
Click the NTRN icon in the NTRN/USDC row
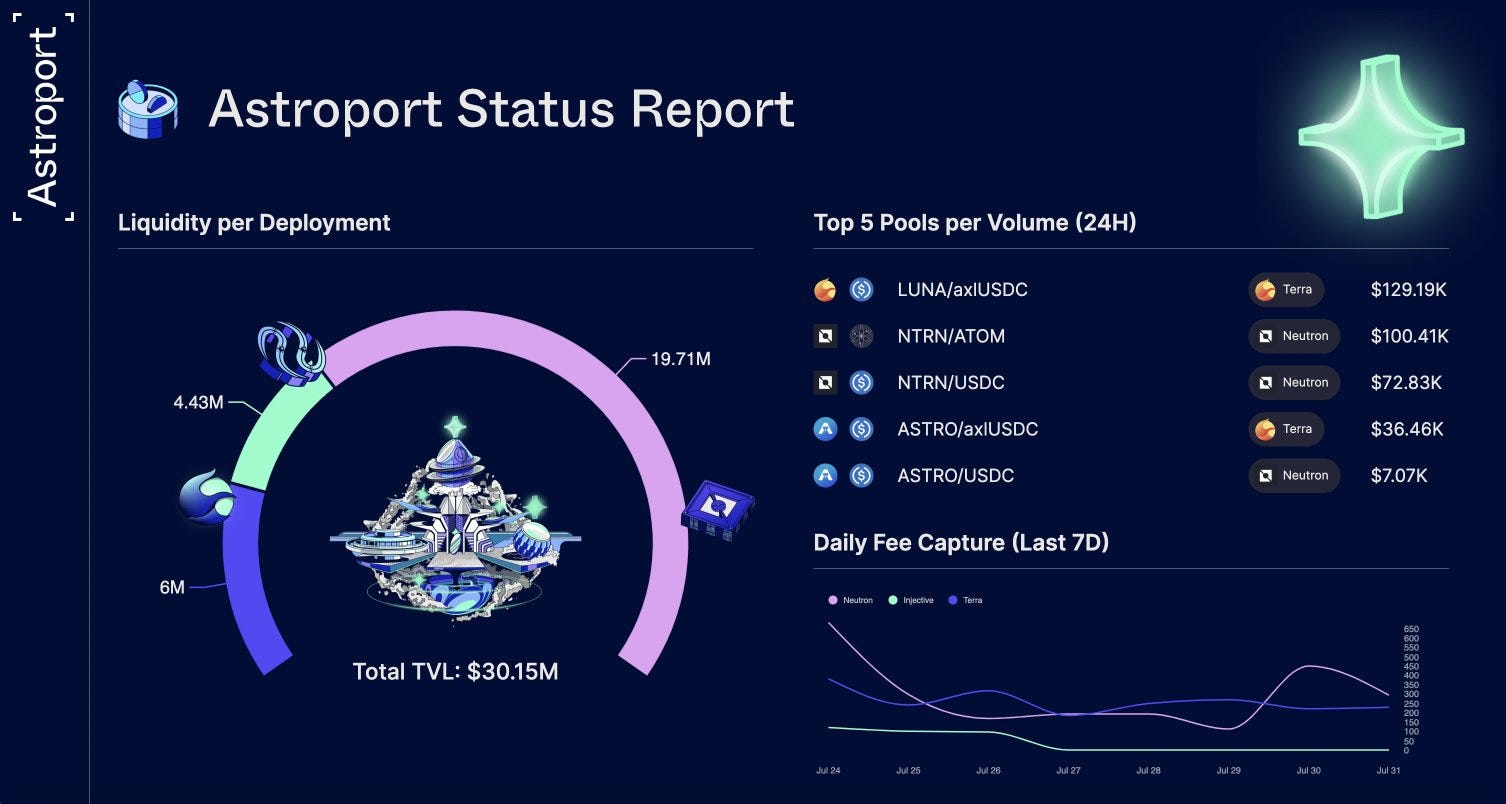pyautogui.click(x=825, y=382)
